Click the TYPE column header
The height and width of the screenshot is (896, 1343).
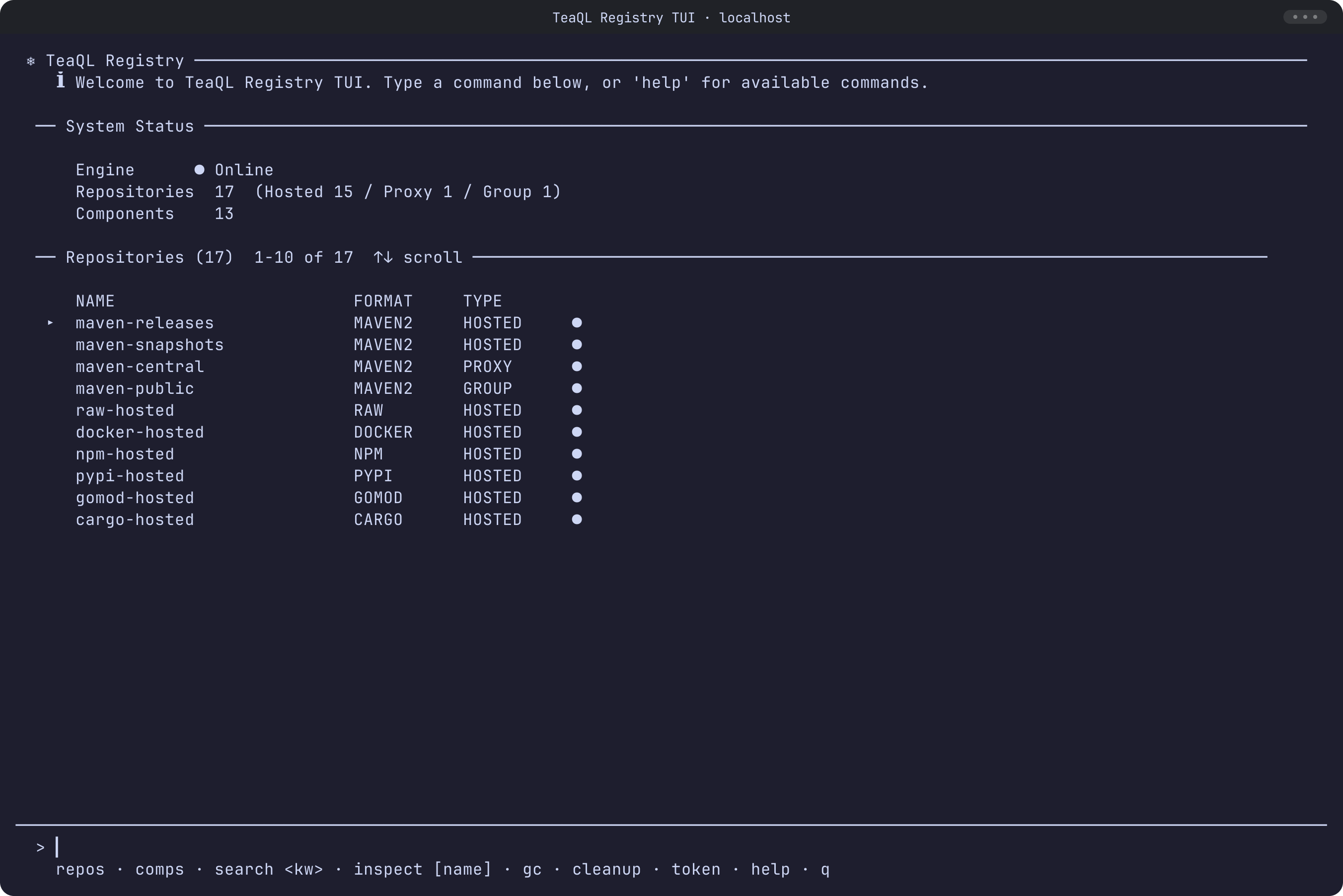tap(482, 301)
